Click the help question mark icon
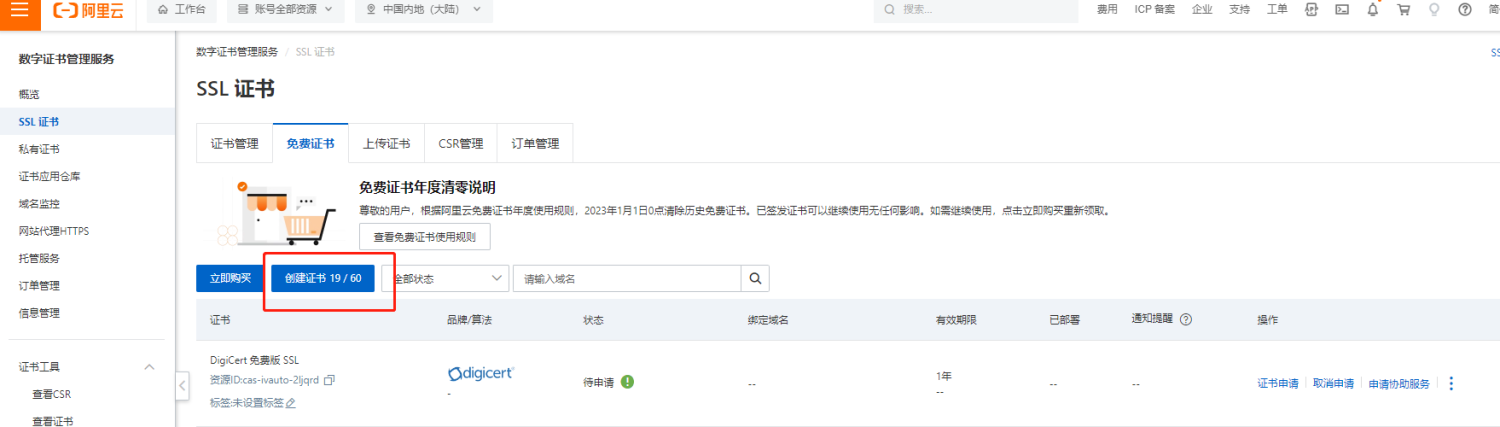Viewport: 1500px width, 427px height. tap(1465, 10)
